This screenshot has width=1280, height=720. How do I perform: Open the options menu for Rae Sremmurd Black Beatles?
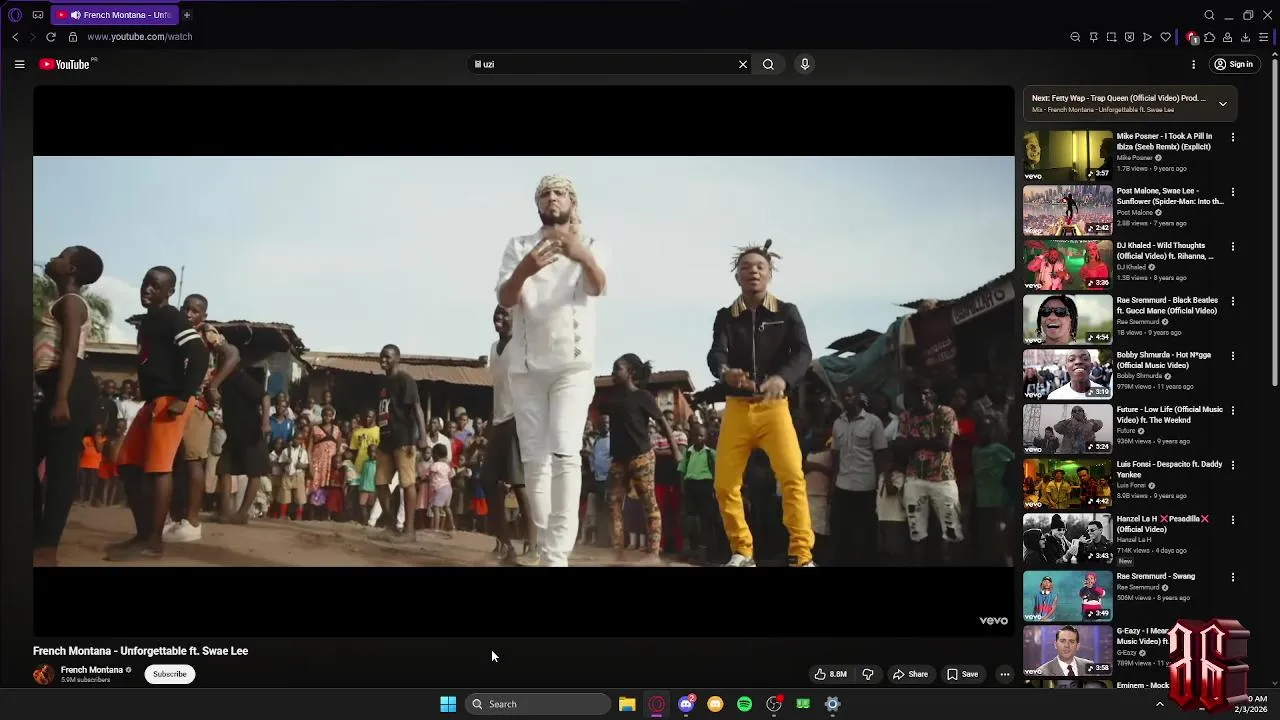click(1232, 301)
